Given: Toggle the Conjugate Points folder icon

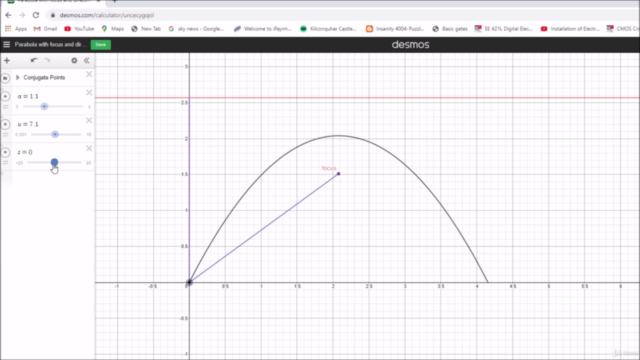Looking at the screenshot, I should [5, 78].
